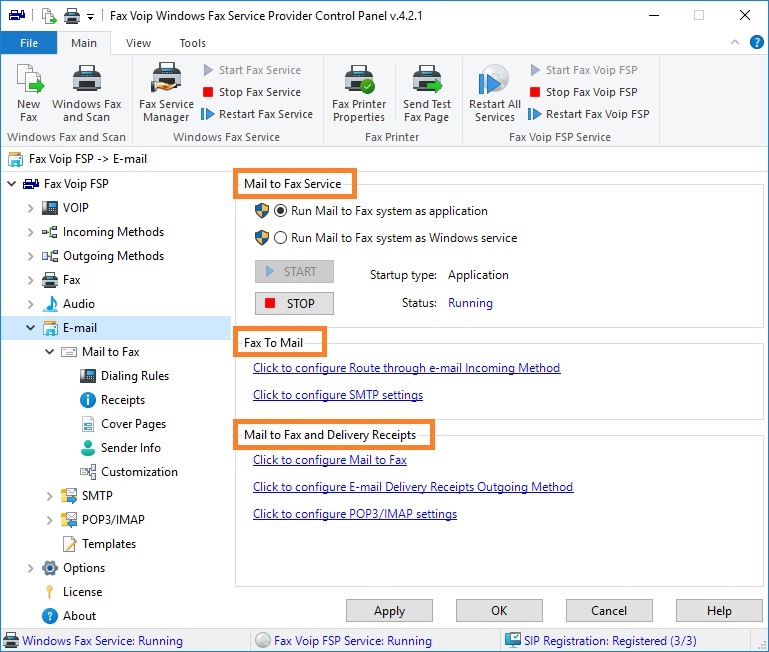Click the STOP button
The height and width of the screenshot is (652, 769).
[x=294, y=303]
